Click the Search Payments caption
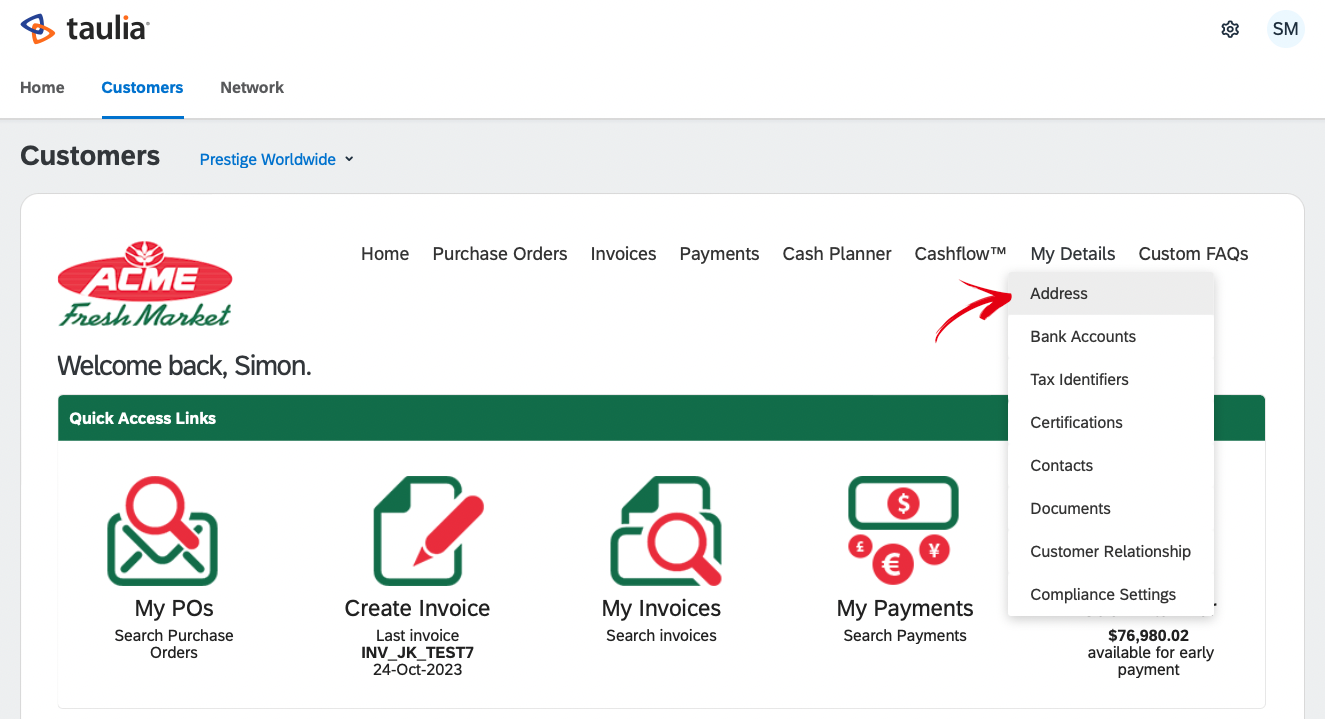1325x719 pixels. click(905, 636)
